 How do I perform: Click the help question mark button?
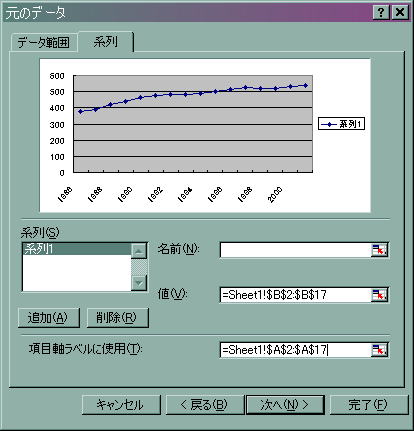coord(381,13)
